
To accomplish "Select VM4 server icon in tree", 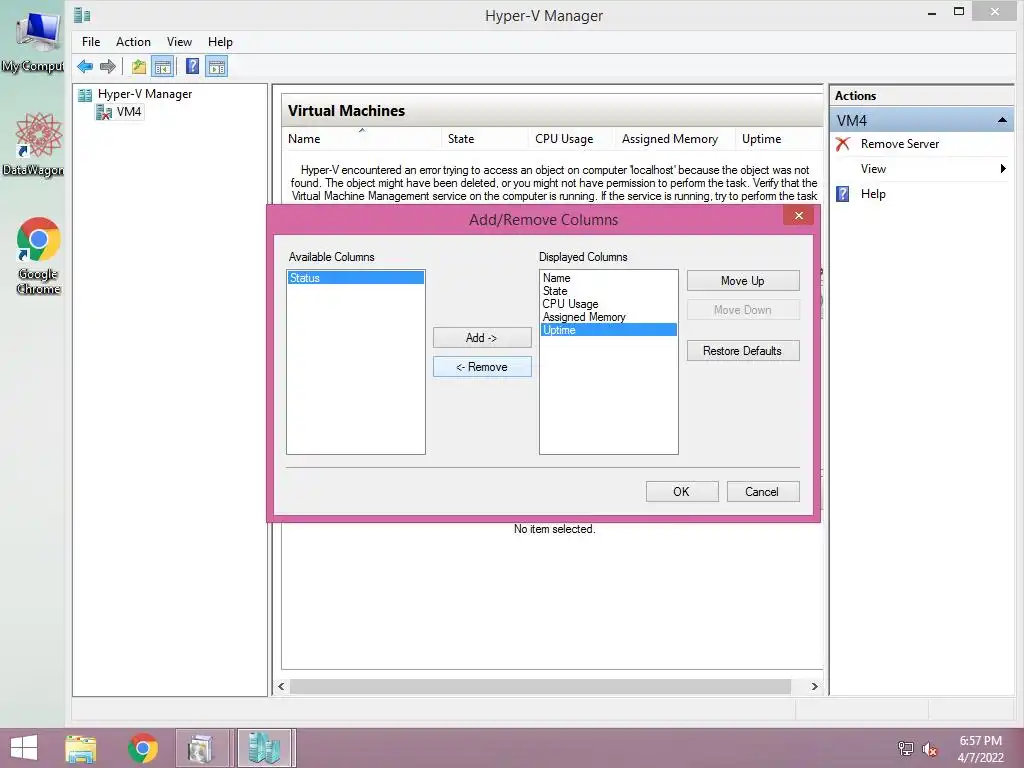I will pos(104,112).
